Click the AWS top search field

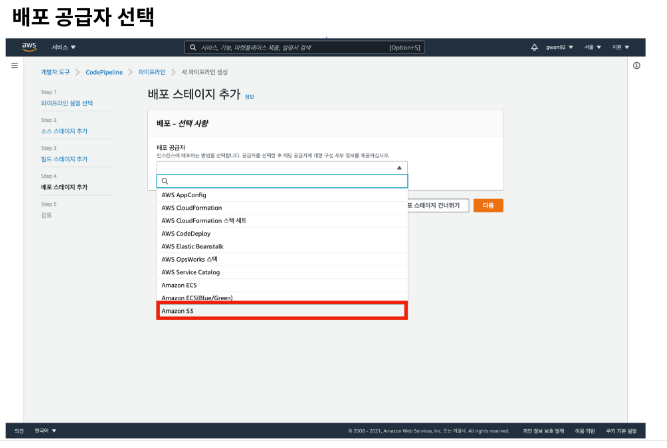pyautogui.click(x=304, y=47)
